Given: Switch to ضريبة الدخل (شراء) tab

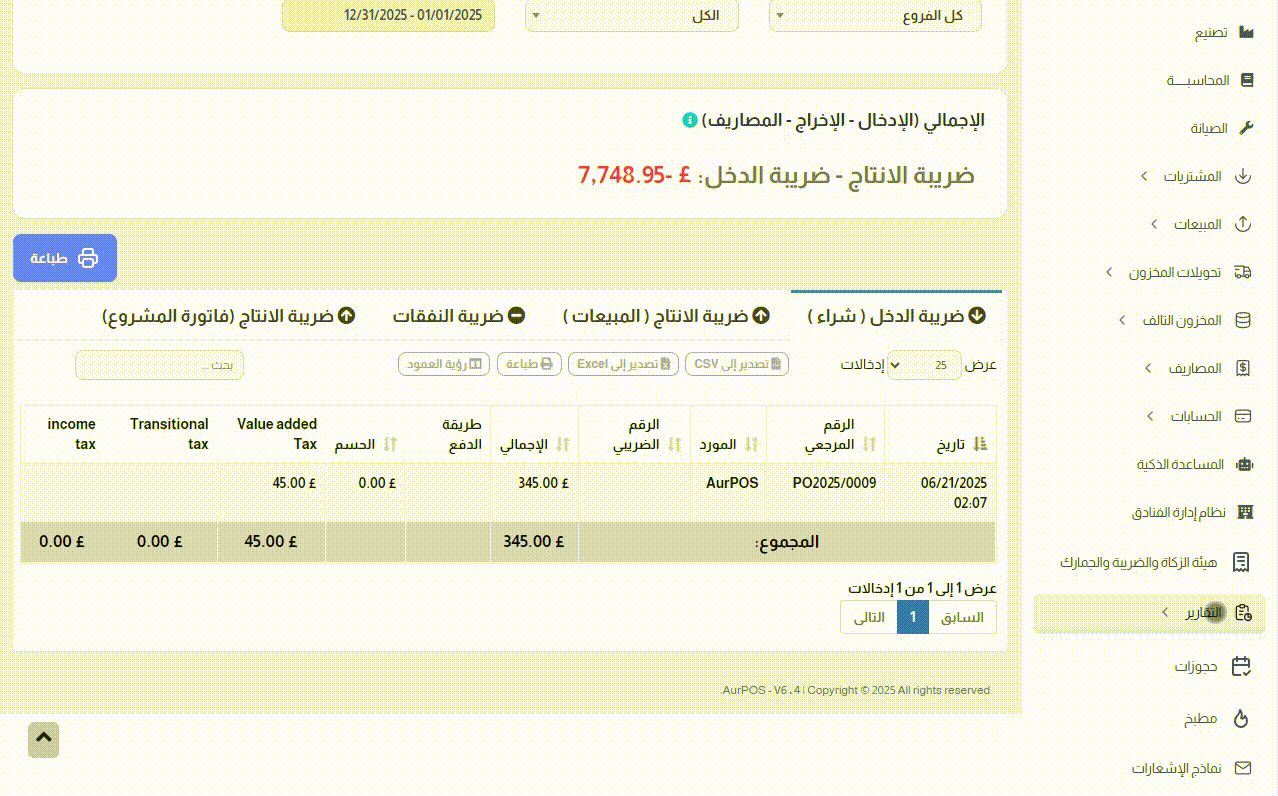Looking at the screenshot, I should click(x=896, y=316).
